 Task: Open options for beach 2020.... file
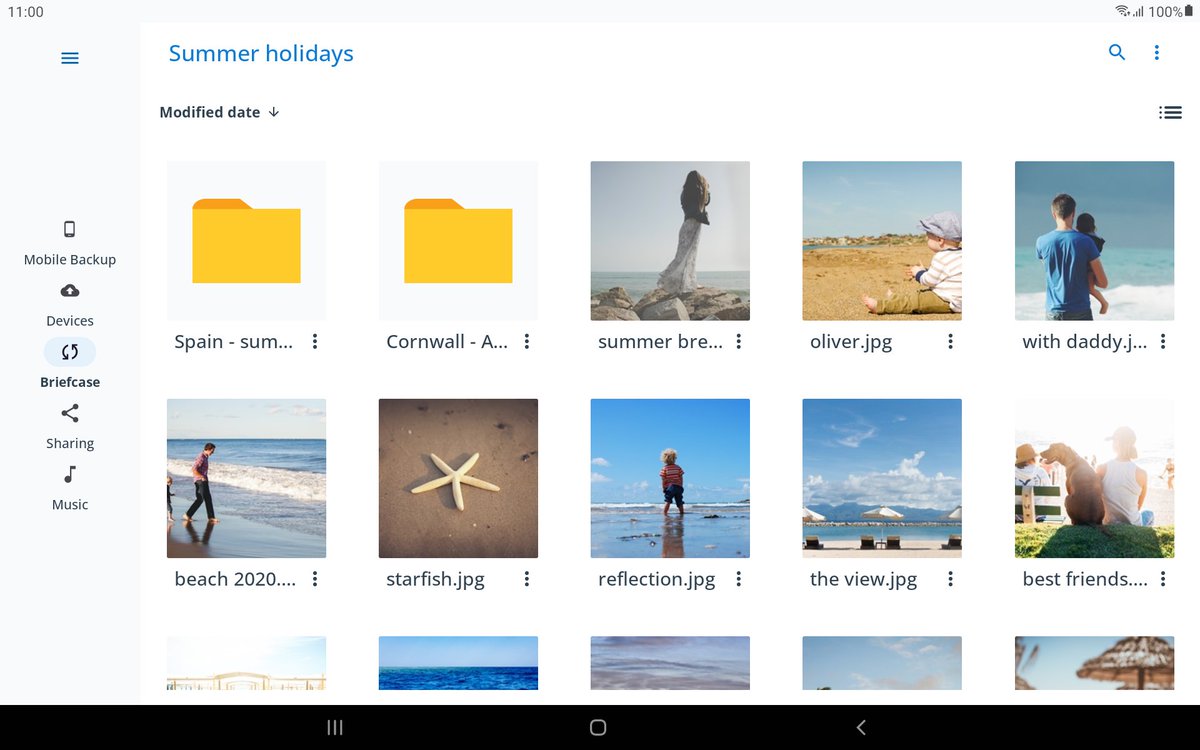[315, 579]
